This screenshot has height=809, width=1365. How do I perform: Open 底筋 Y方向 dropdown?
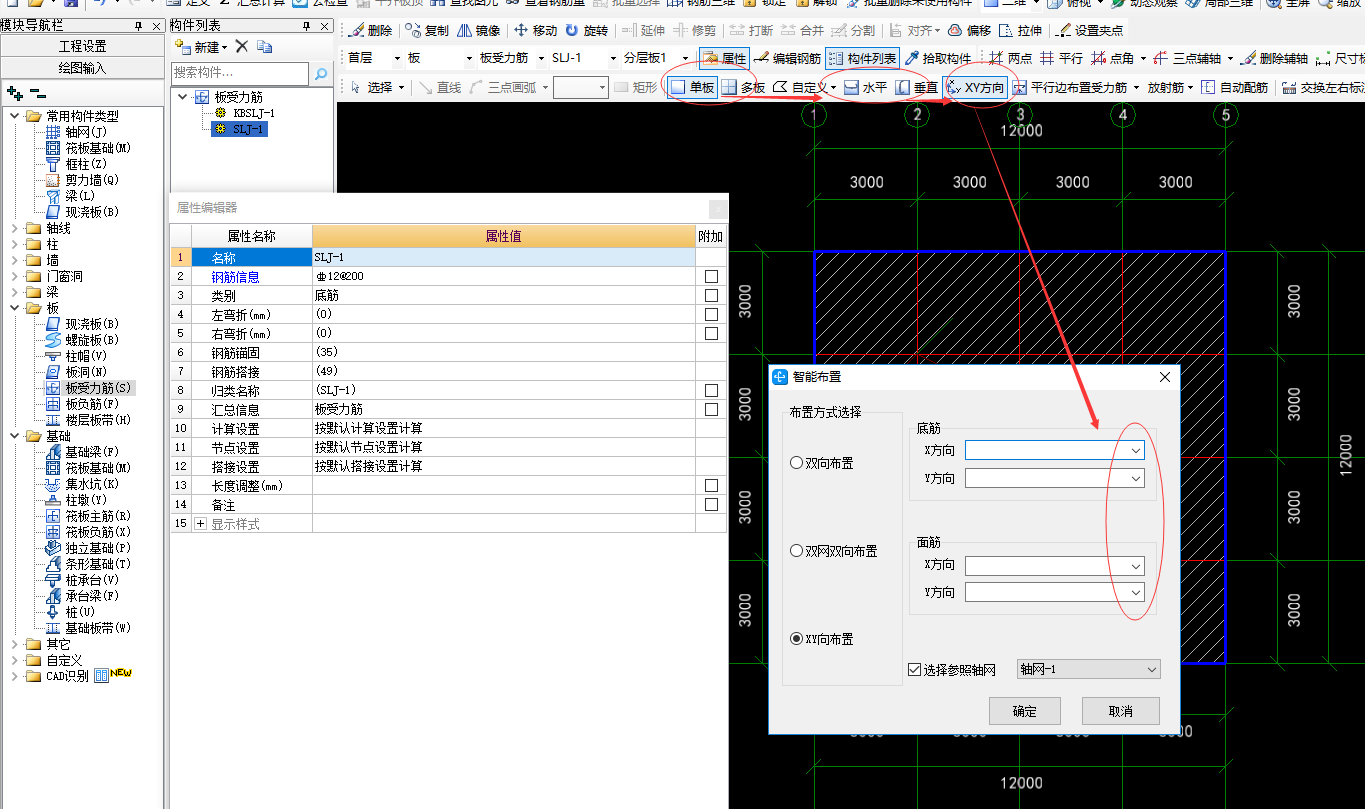point(1135,479)
